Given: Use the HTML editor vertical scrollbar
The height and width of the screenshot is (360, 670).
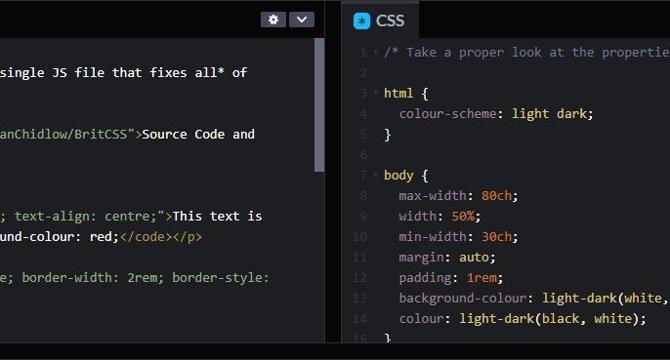Looking at the screenshot, I should (319, 105).
